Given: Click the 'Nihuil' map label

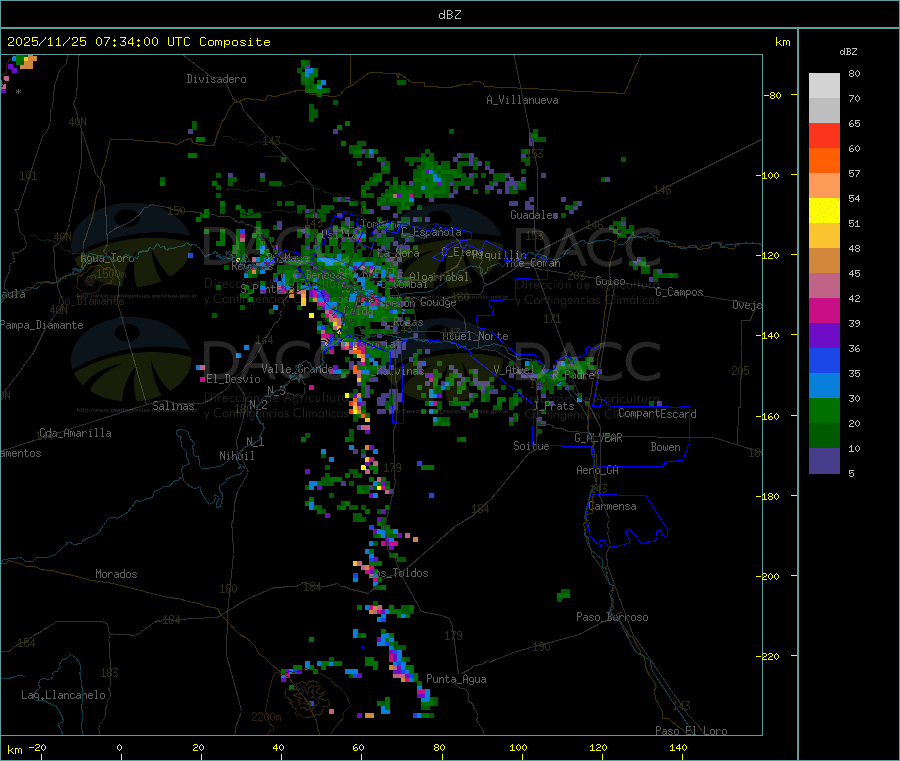Looking at the screenshot, I should (x=237, y=456).
